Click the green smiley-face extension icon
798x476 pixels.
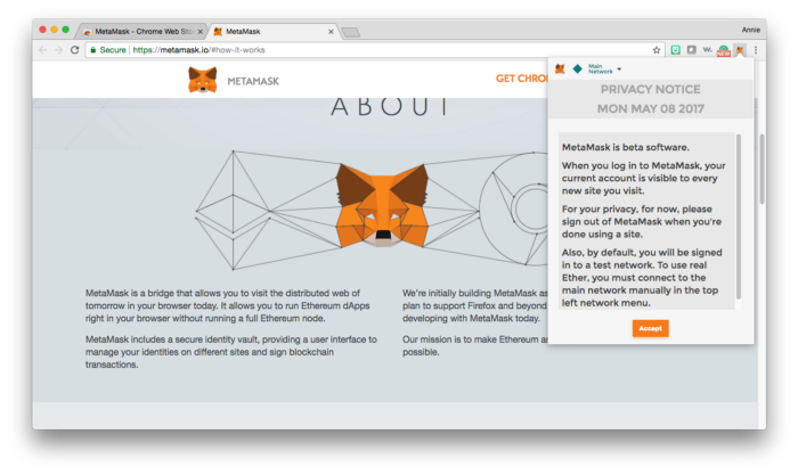[675, 50]
